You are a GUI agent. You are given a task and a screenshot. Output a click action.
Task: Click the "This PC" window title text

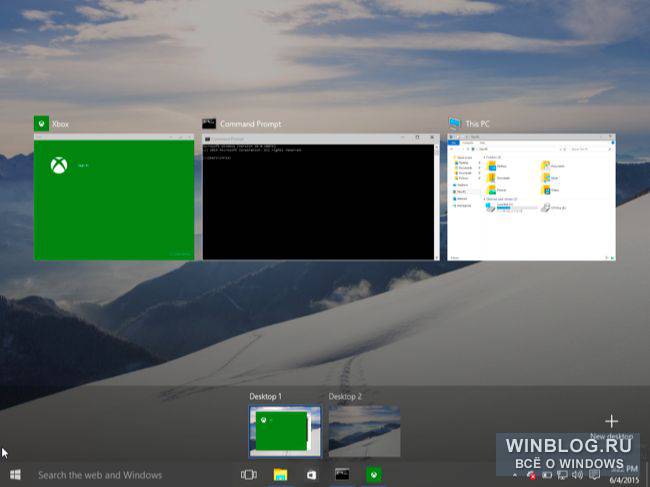coord(477,124)
